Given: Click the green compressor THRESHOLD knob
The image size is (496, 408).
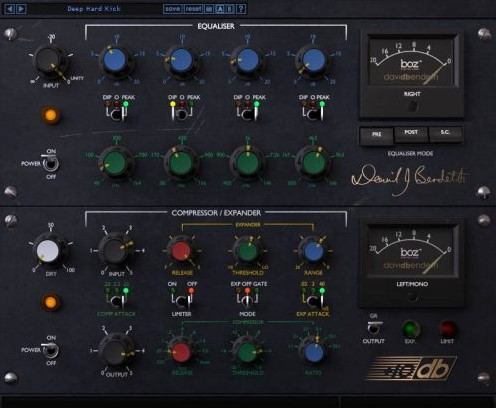Looking at the screenshot, I should [247, 352].
